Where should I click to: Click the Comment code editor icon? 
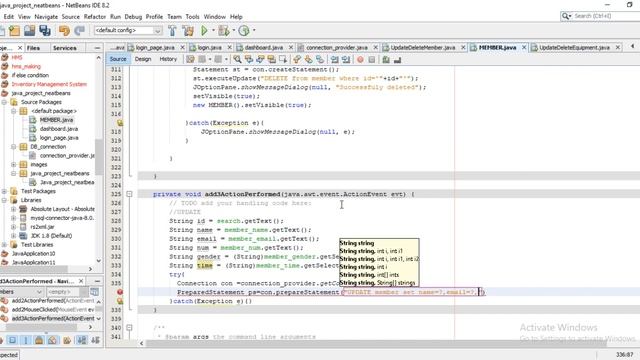point(386,60)
